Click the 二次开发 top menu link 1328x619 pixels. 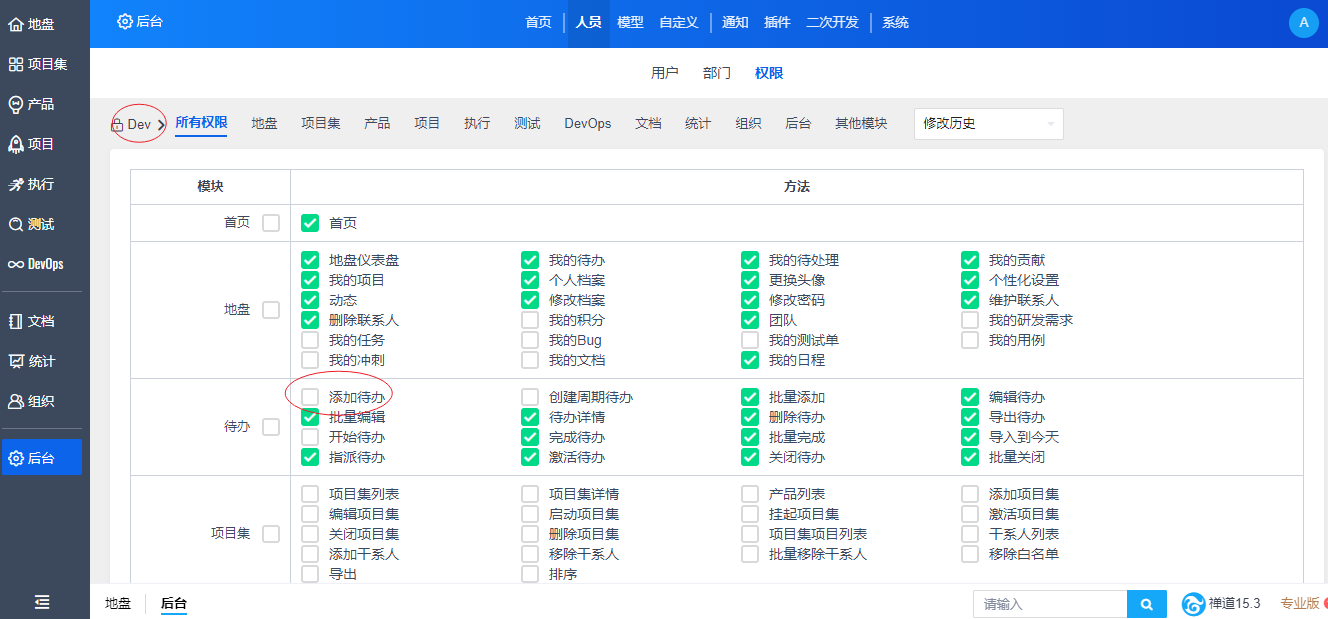(832, 22)
